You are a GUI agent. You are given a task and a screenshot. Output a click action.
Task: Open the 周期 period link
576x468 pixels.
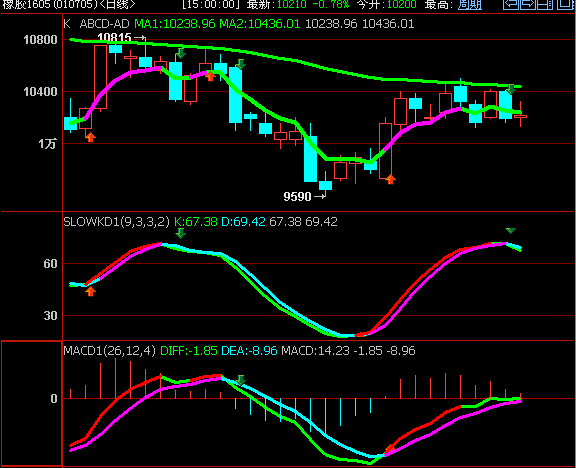pos(470,5)
